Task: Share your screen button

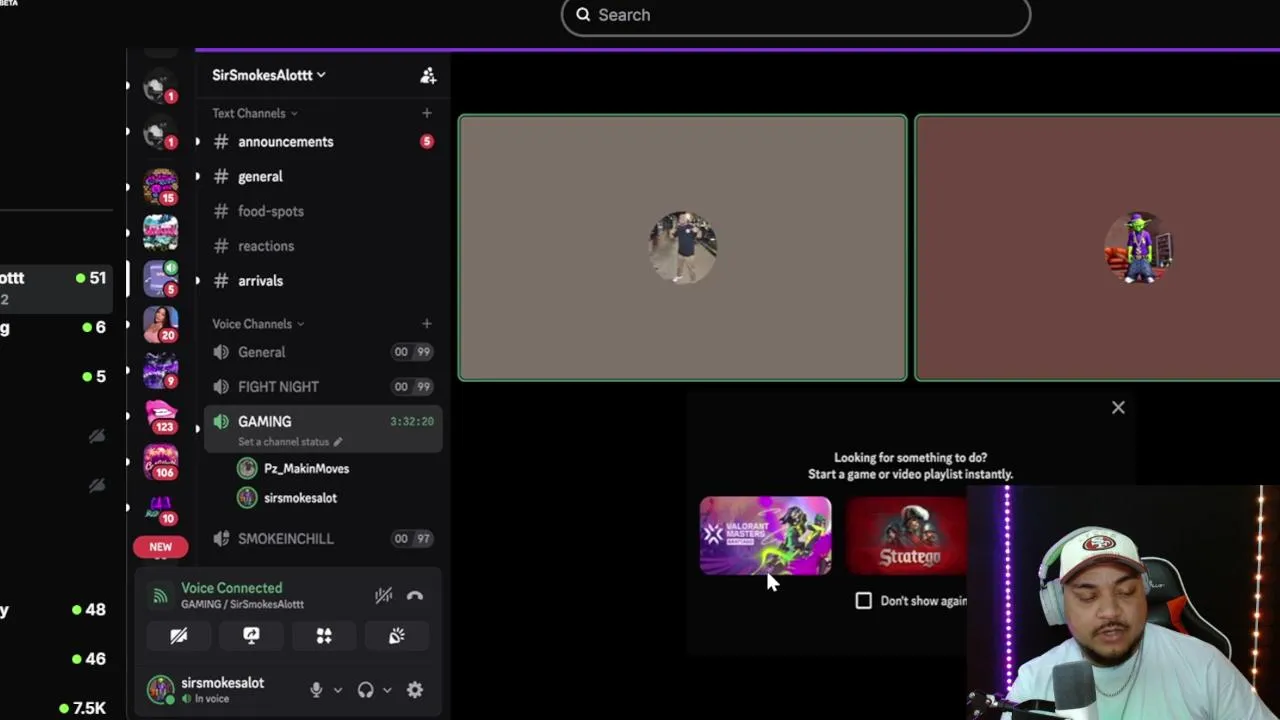Action: point(251,636)
